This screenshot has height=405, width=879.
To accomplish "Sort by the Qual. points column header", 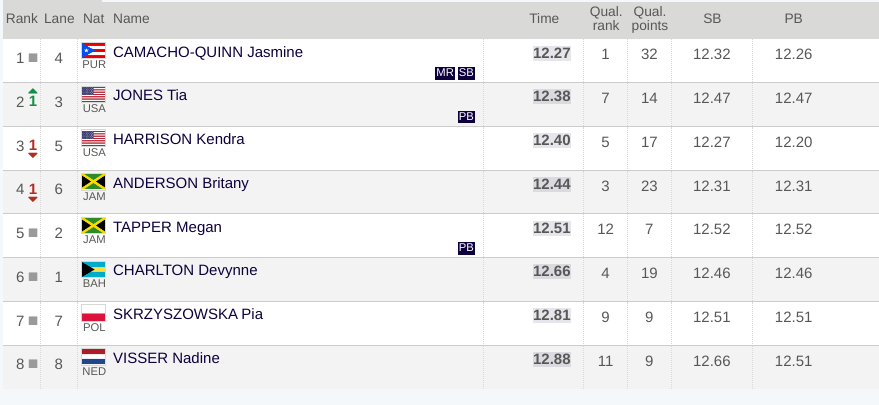I will (650, 19).
